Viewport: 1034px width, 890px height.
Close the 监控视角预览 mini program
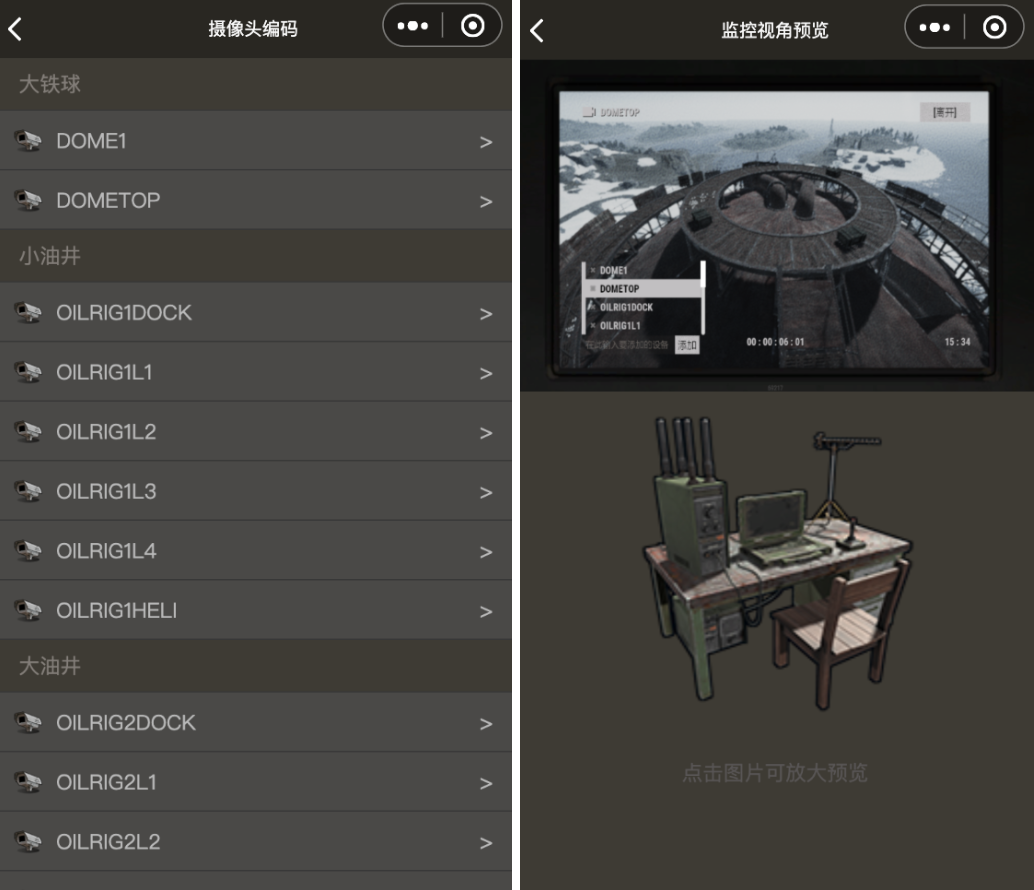pyautogui.click(x=994, y=28)
